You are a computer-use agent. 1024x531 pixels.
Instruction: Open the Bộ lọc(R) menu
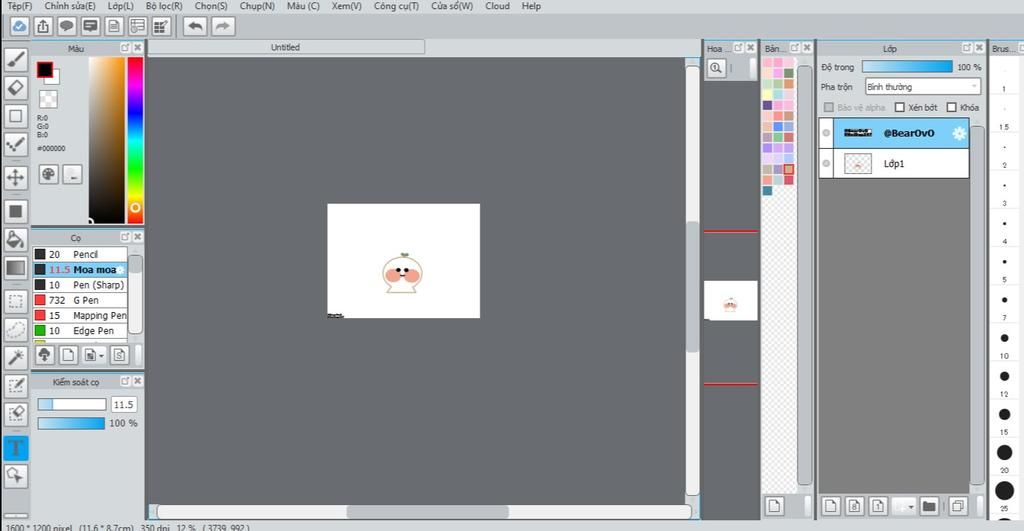click(164, 6)
